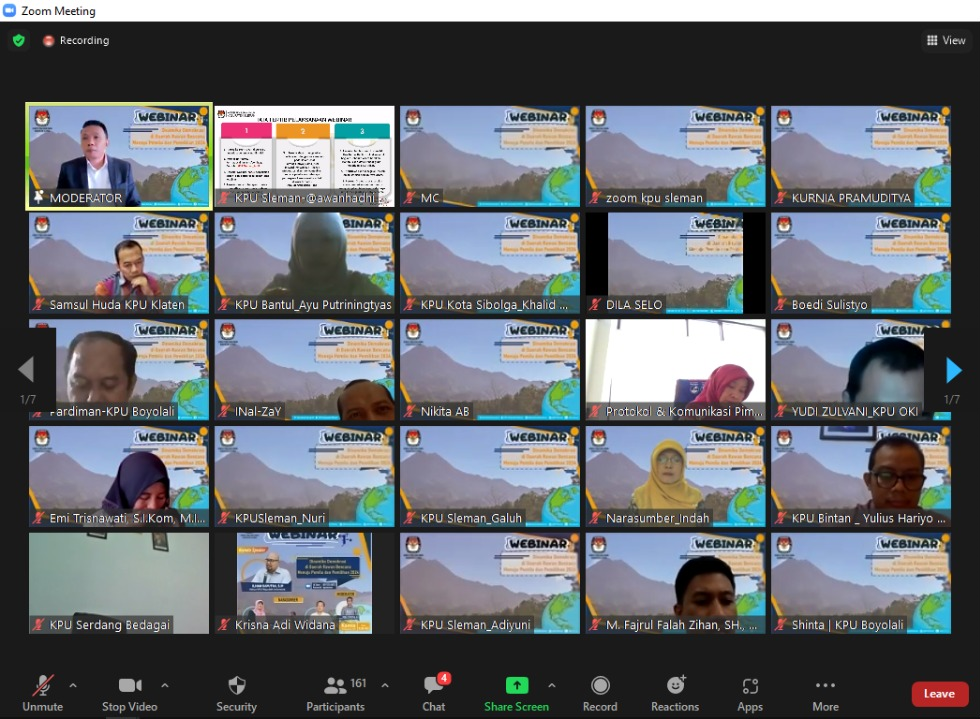Open the Apps panel

pyautogui.click(x=750, y=692)
